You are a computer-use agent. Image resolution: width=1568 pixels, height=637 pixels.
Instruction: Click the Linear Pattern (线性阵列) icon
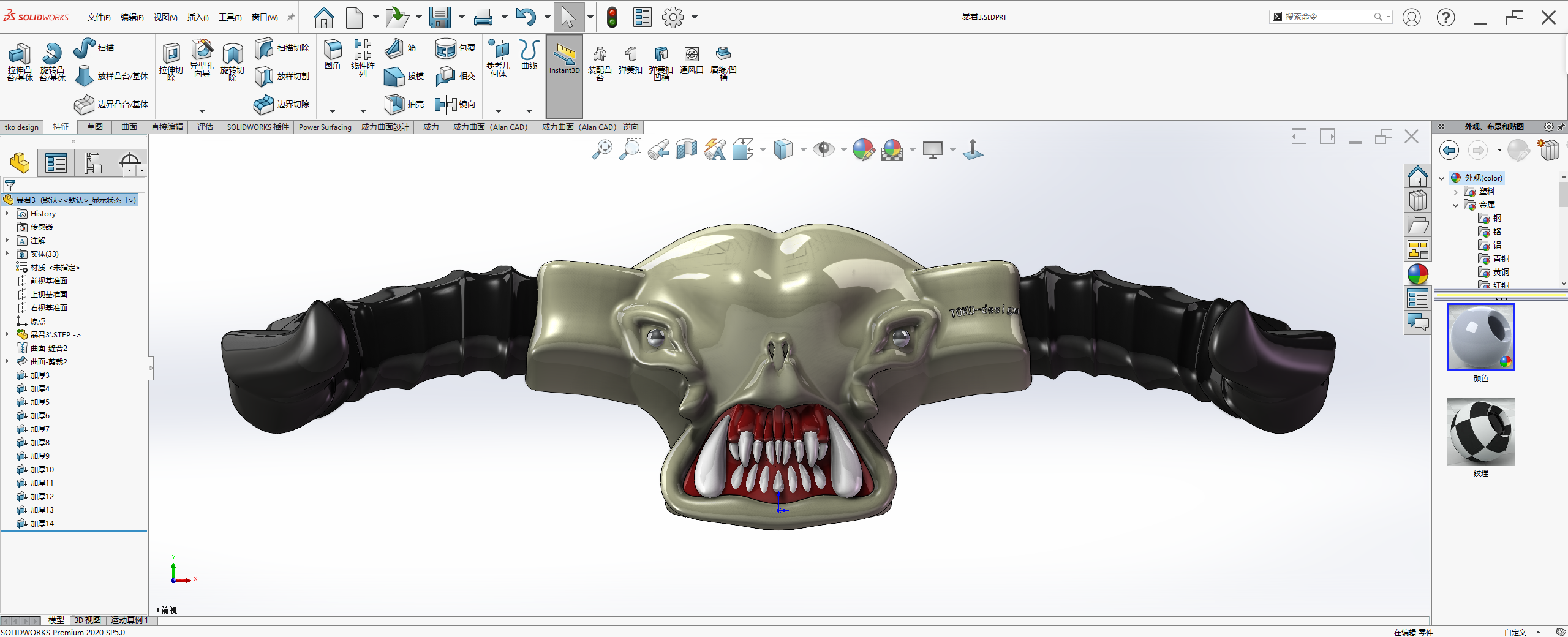click(x=363, y=58)
